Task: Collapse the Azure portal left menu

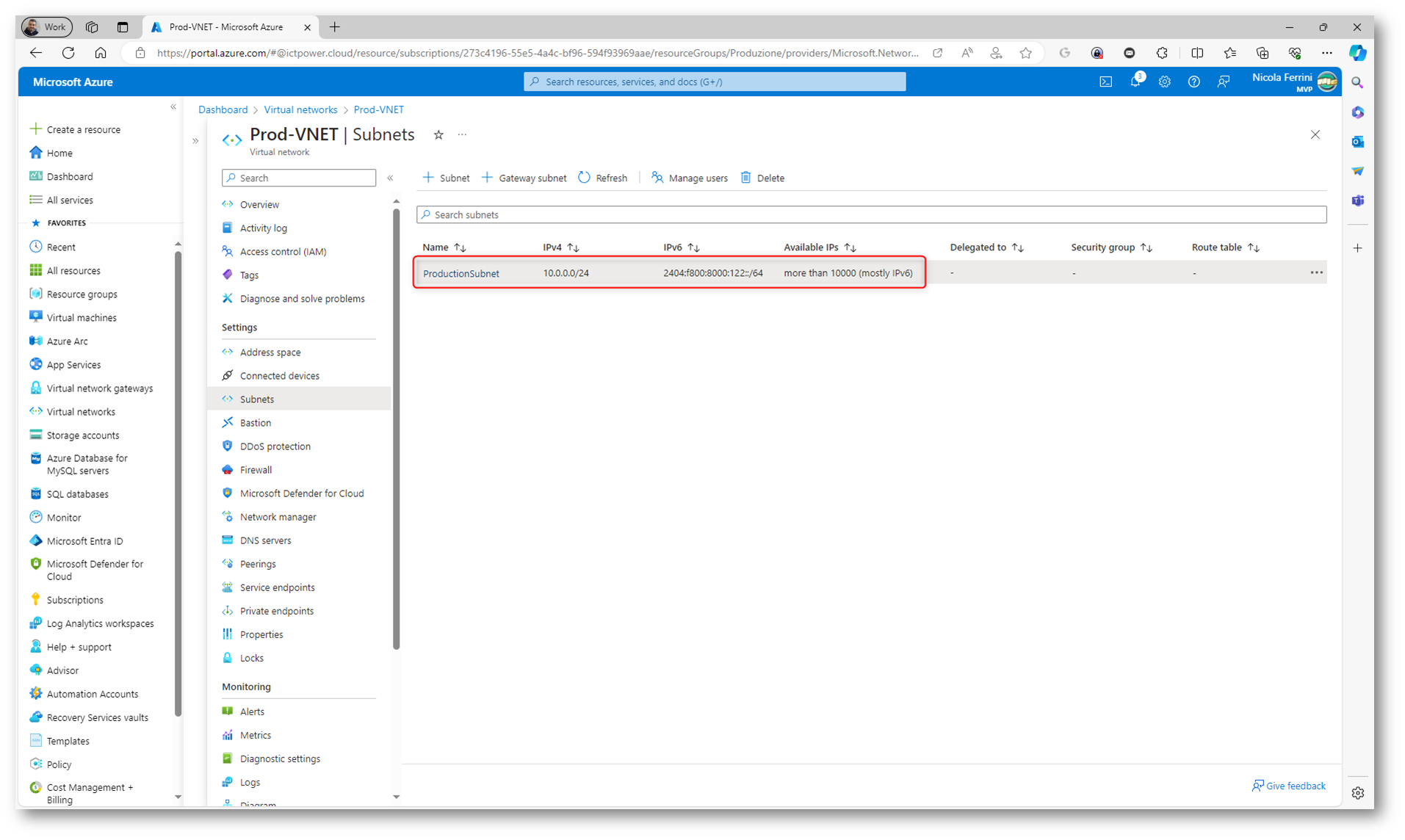Action: [173, 107]
